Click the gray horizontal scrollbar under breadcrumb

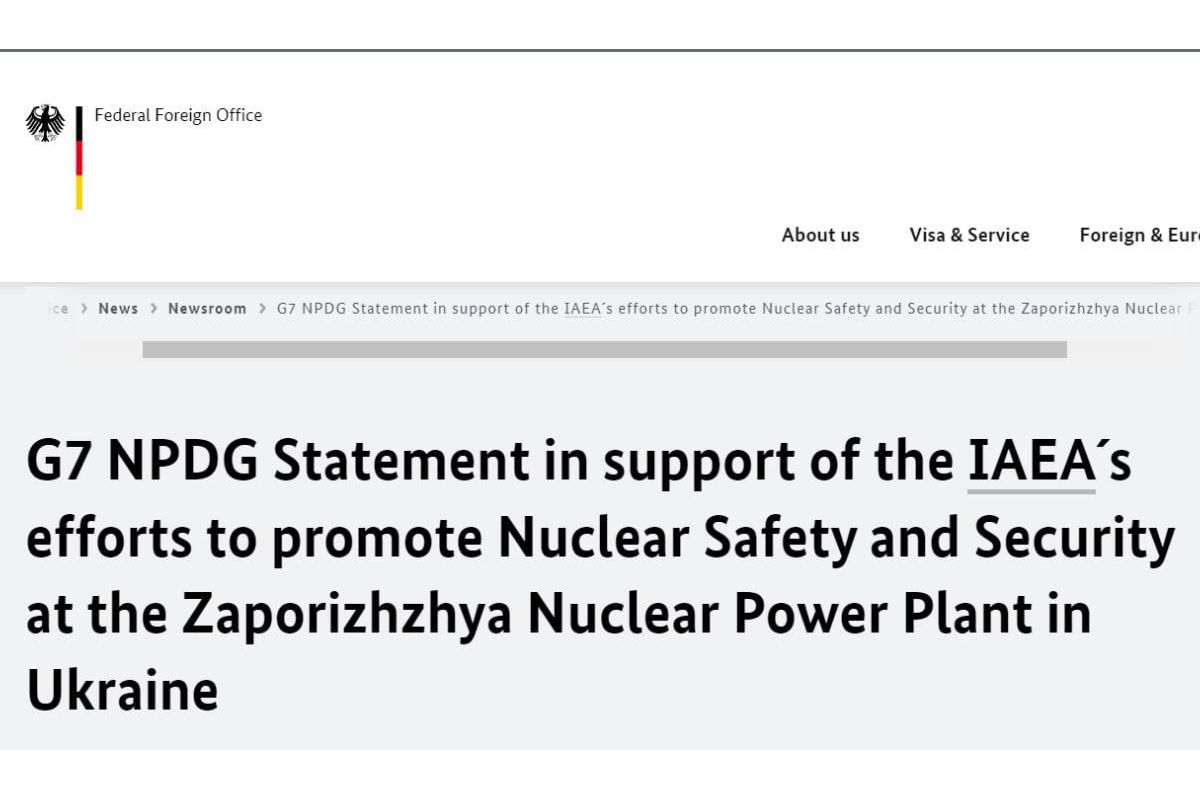[604, 350]
